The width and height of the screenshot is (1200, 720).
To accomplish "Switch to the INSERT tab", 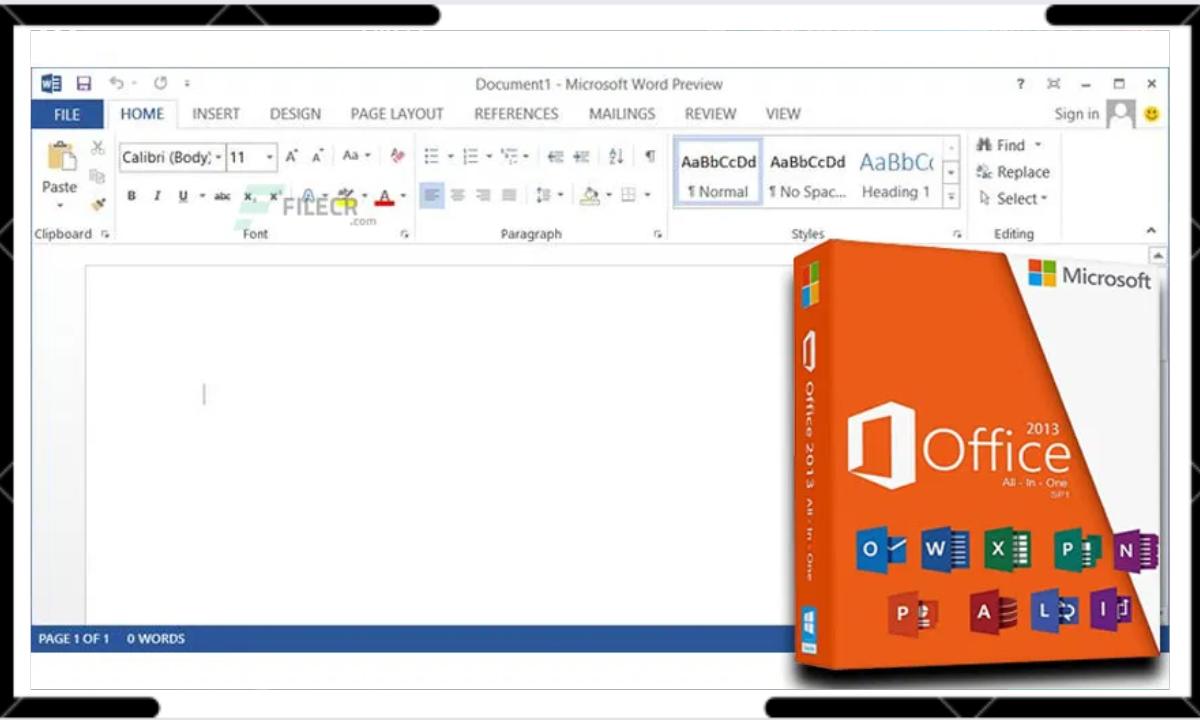I will (x=216, y=114).
